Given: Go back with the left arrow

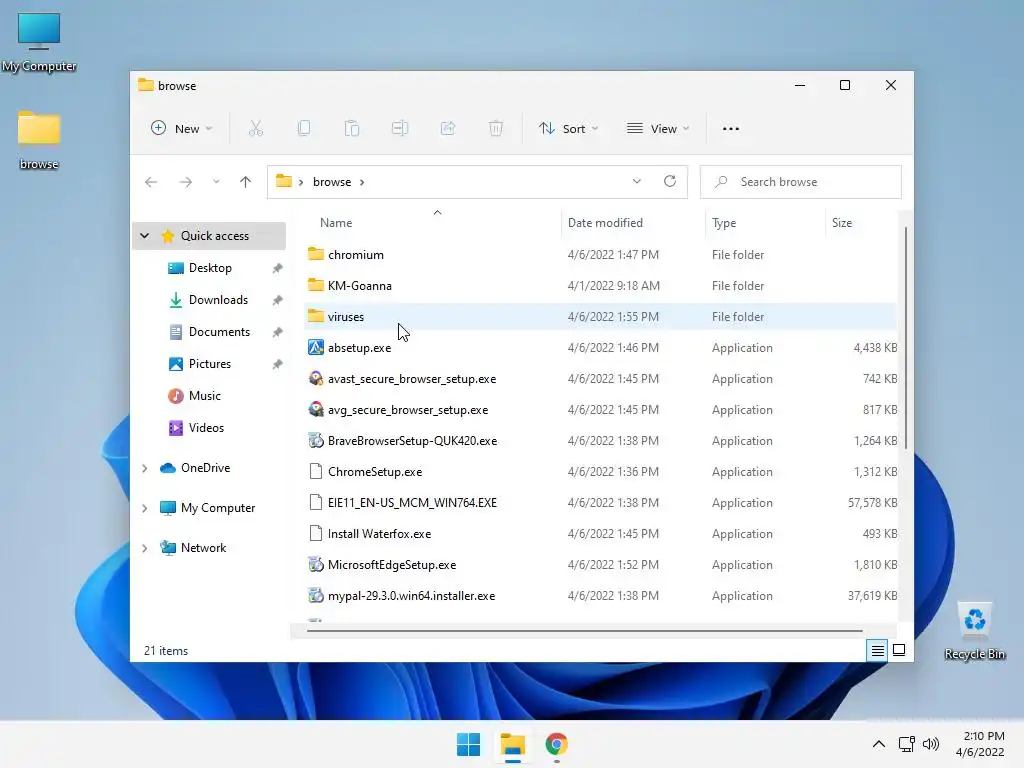Looking at the screenshot, I should point(151,182).
